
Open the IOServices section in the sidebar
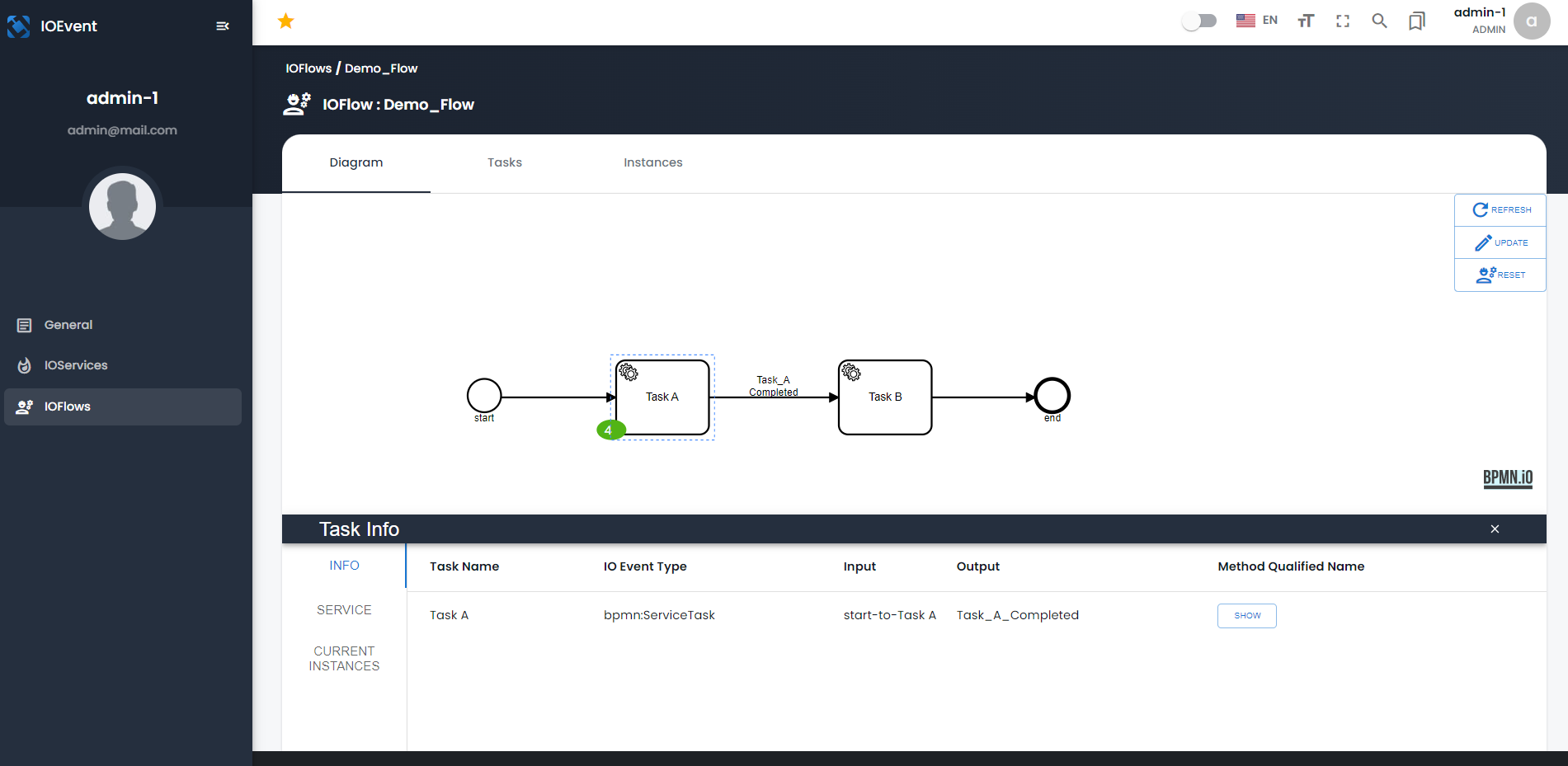(76, 365)
